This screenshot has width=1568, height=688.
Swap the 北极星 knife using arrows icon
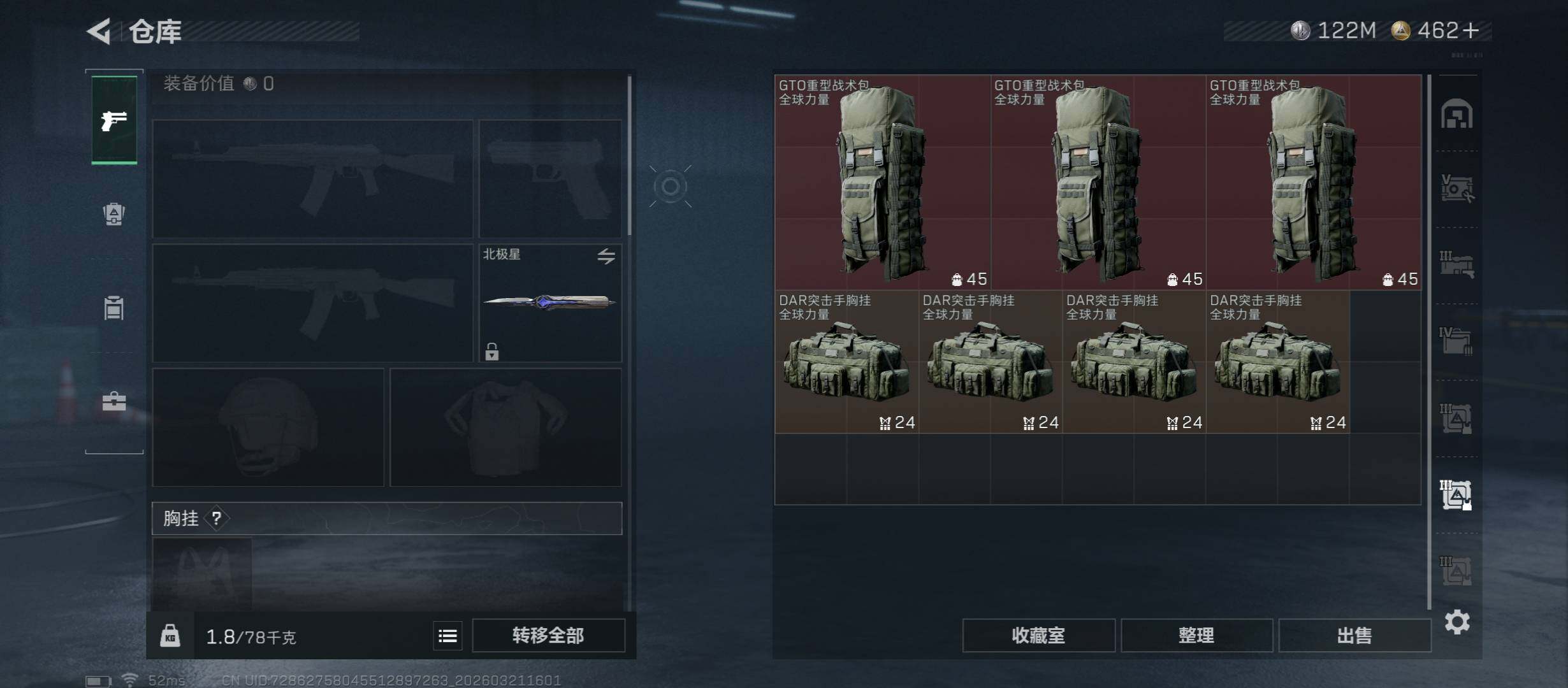pos(606,256)
